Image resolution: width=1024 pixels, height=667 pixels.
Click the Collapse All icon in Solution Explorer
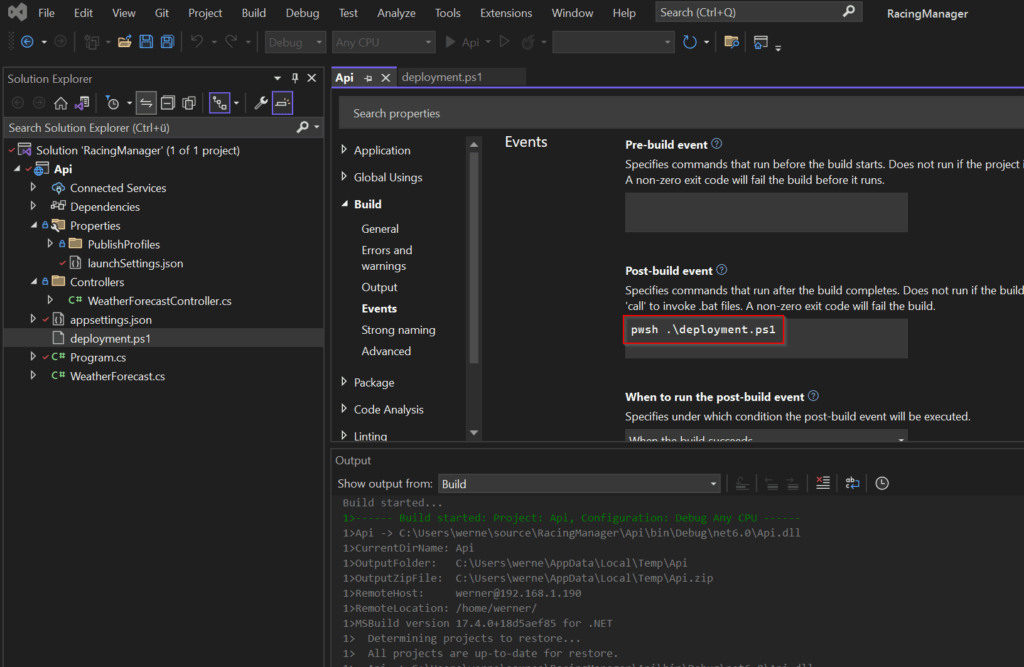(168, 103)
